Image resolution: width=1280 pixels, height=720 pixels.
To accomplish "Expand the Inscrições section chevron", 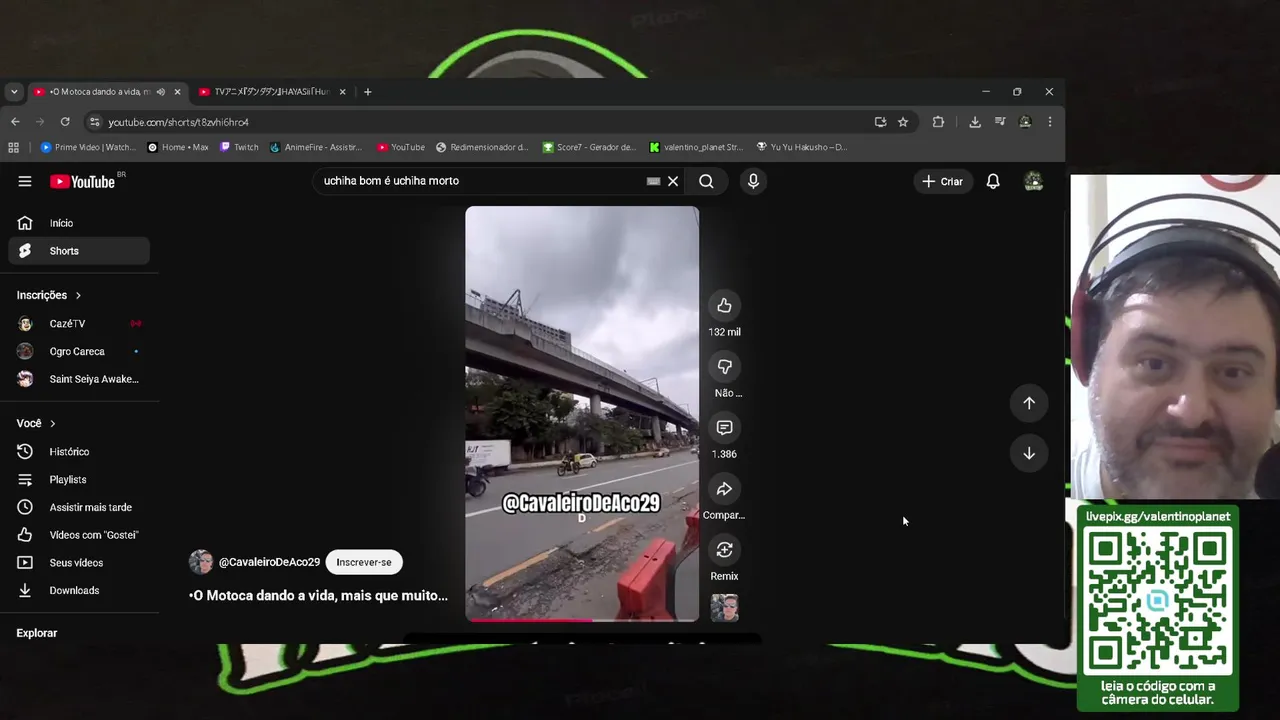I will [78, 295].
